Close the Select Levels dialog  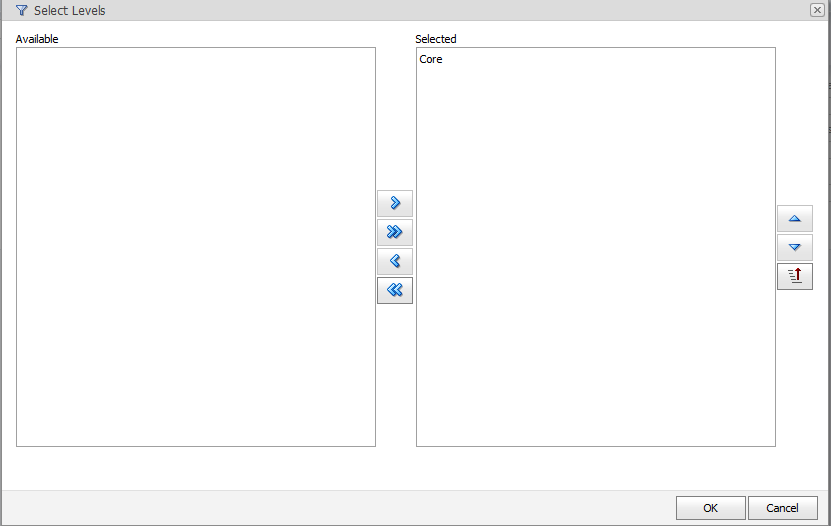point(817,10)
